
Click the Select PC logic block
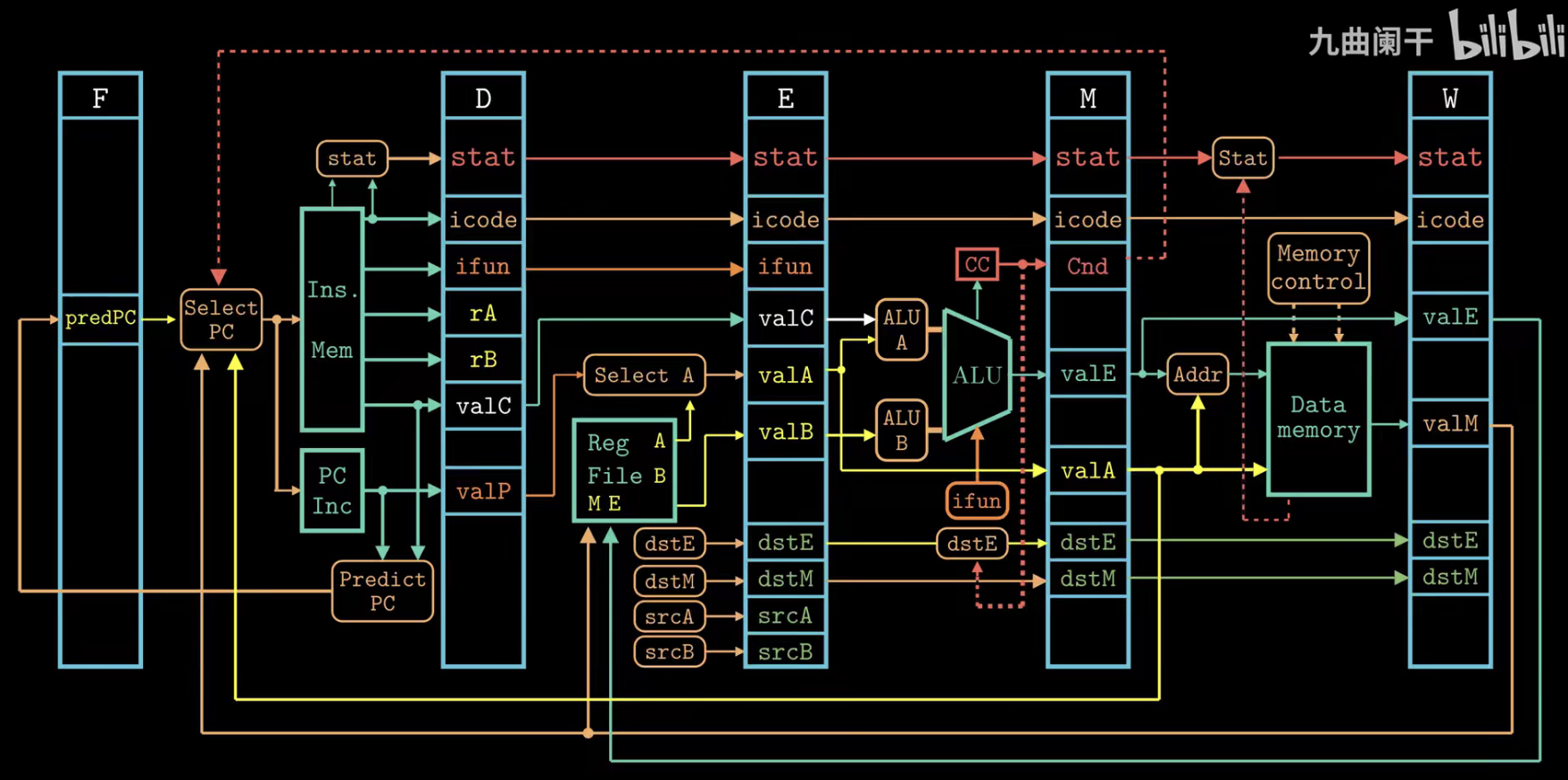[221, 319]
